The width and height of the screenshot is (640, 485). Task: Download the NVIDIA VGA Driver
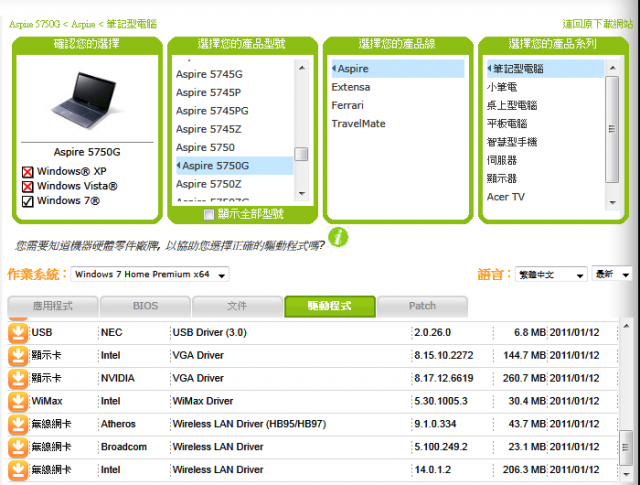[18, 378]
